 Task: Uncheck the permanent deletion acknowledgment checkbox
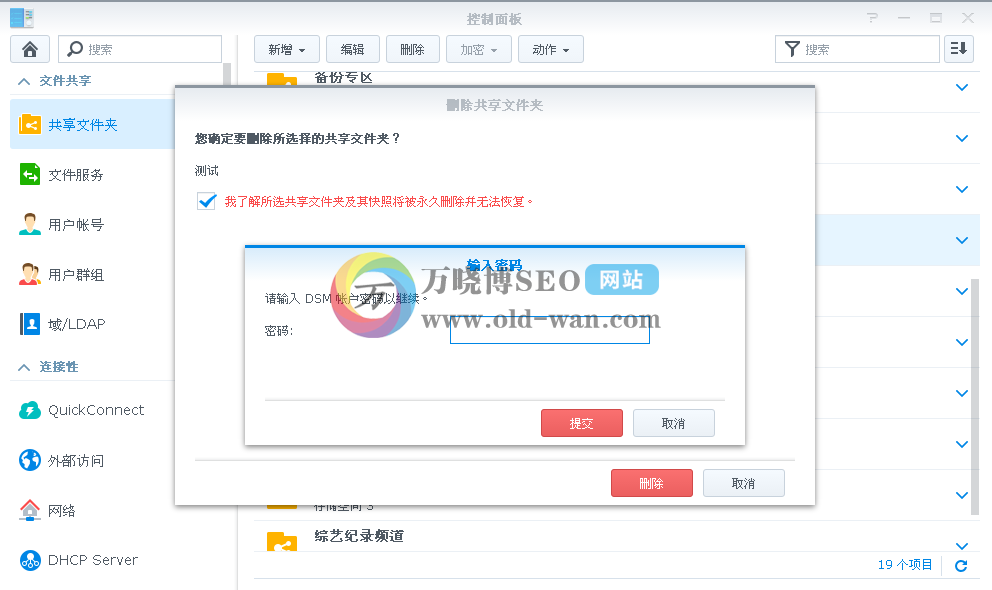(206, 201)
